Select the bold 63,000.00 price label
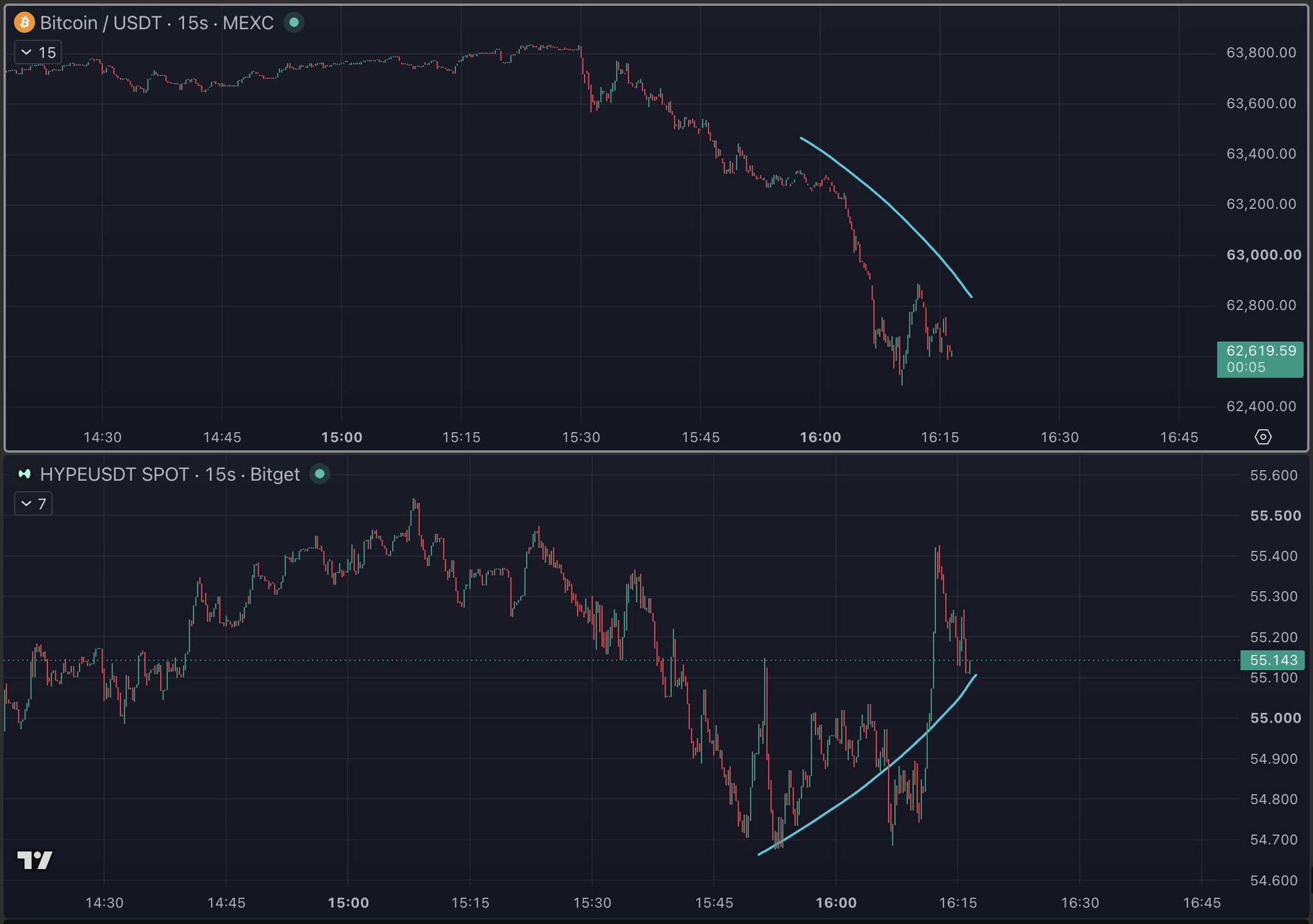 click(1264, 255)
